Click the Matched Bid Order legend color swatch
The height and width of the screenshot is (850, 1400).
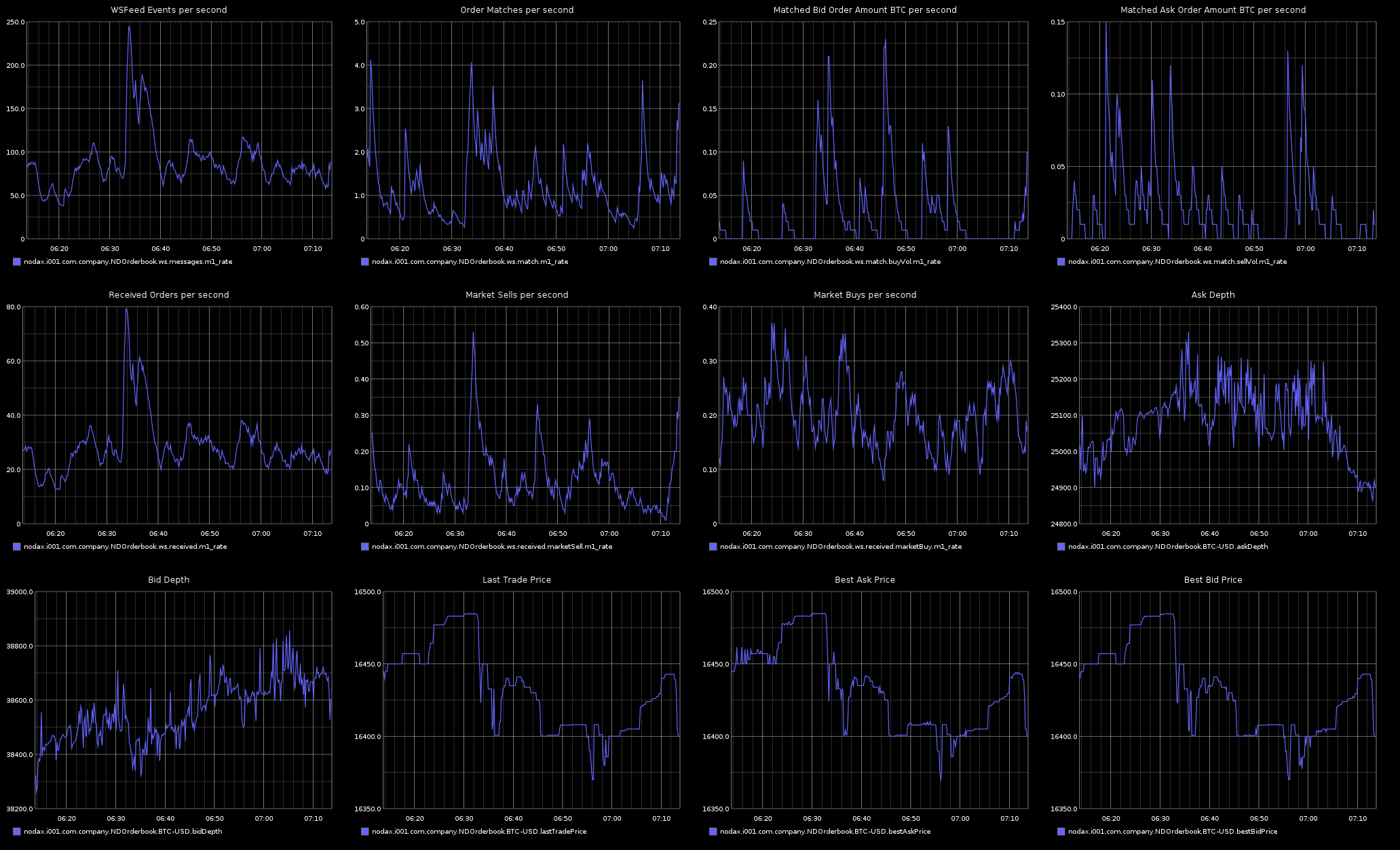coord(713,262)
